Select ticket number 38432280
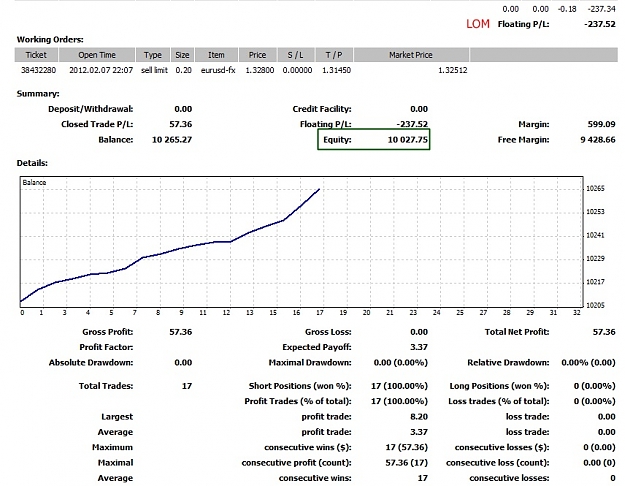Screen dimensions: 625x486 click(x=38, y=70)
